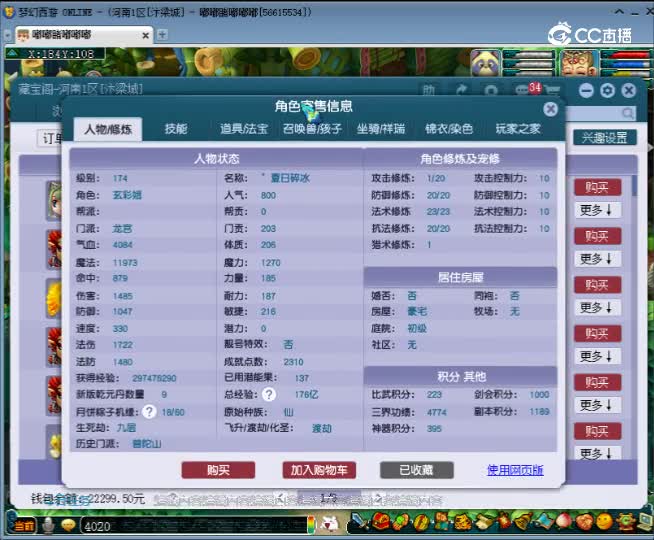Click the 加入购物车 button

coord(319,470)
